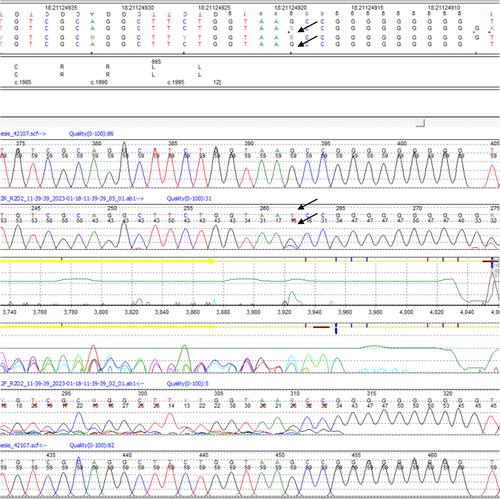Click base position 270 in the 2R sample trace
This screenshot has height=499, width=500.
[x=417, y=208]
